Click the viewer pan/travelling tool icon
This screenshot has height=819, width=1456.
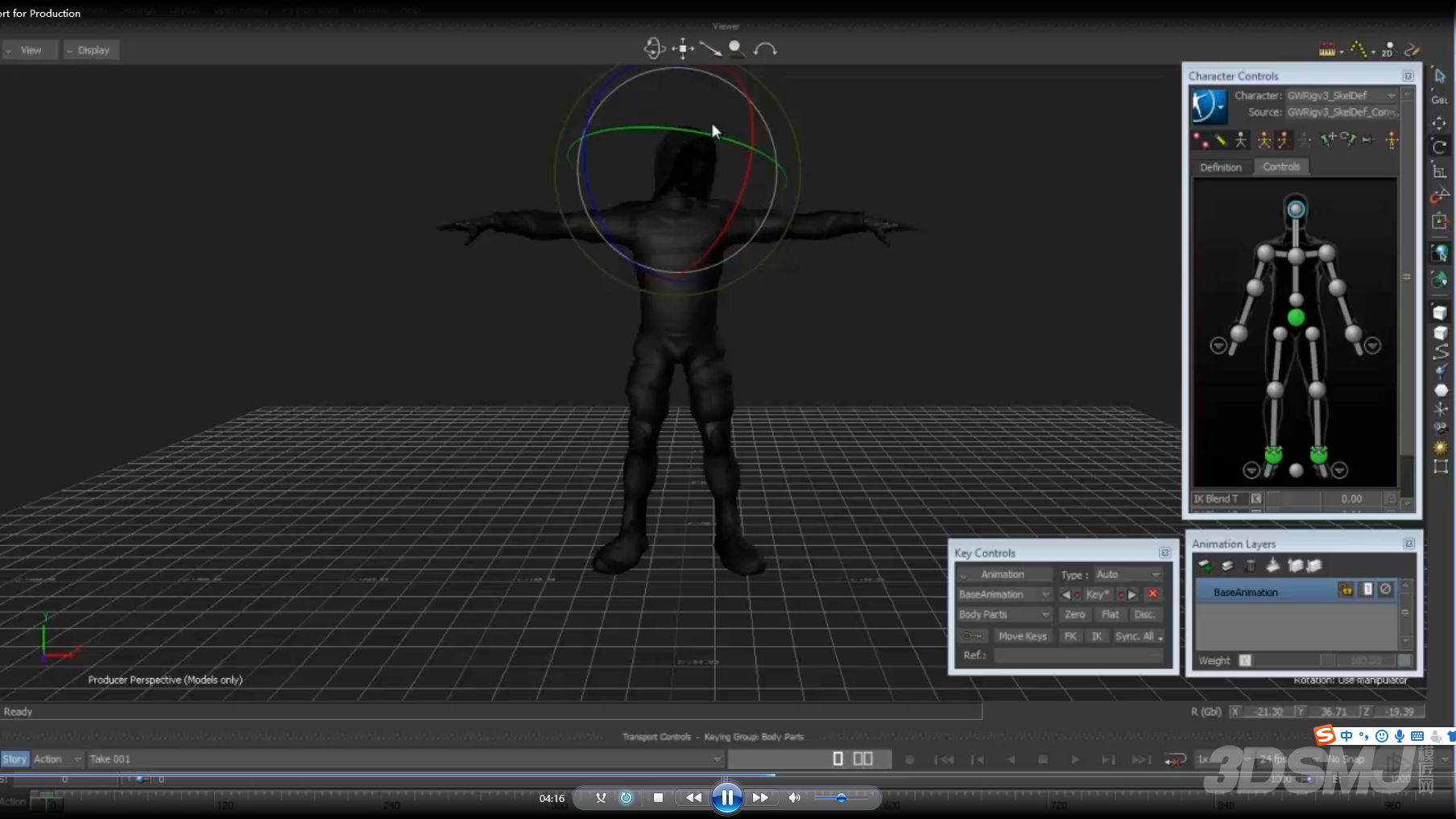tap(683, 49)
